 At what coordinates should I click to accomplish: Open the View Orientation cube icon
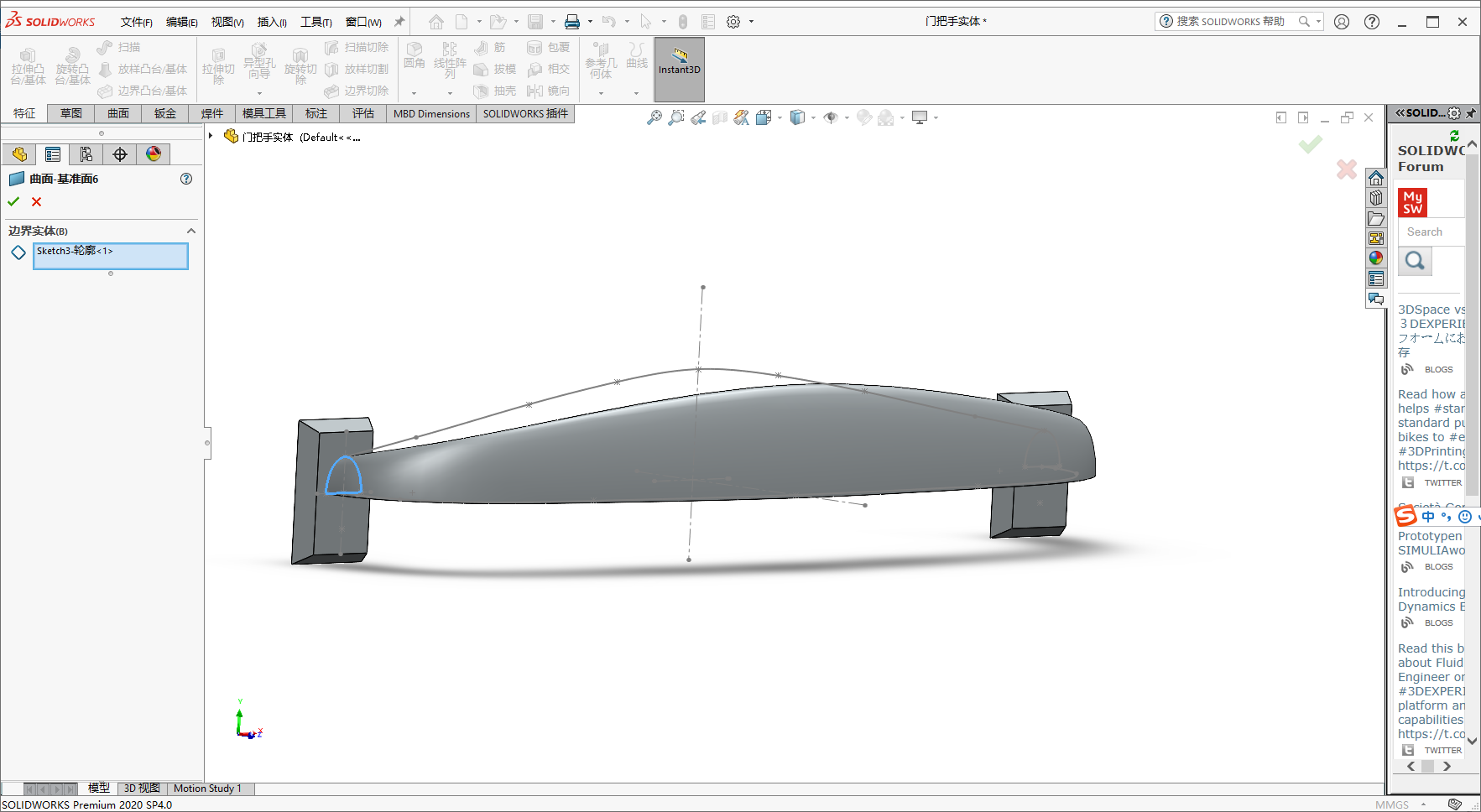pos(763,117)
